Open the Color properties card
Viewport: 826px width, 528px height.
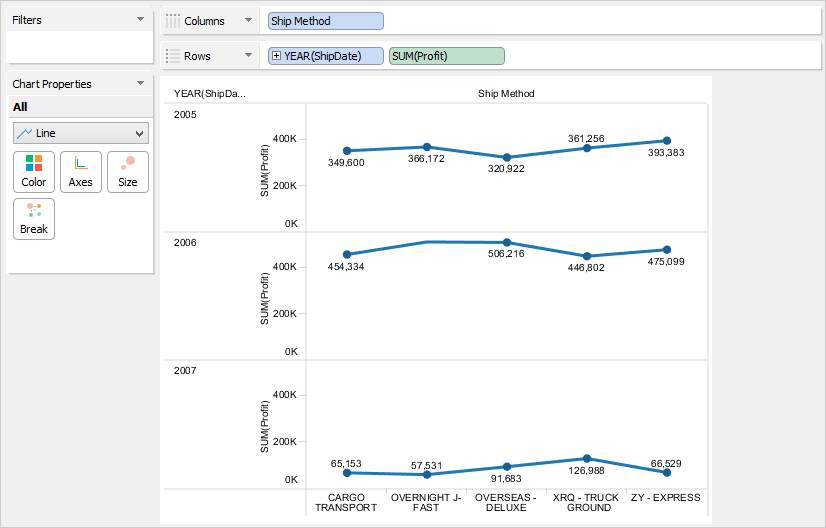coord(34,171)
